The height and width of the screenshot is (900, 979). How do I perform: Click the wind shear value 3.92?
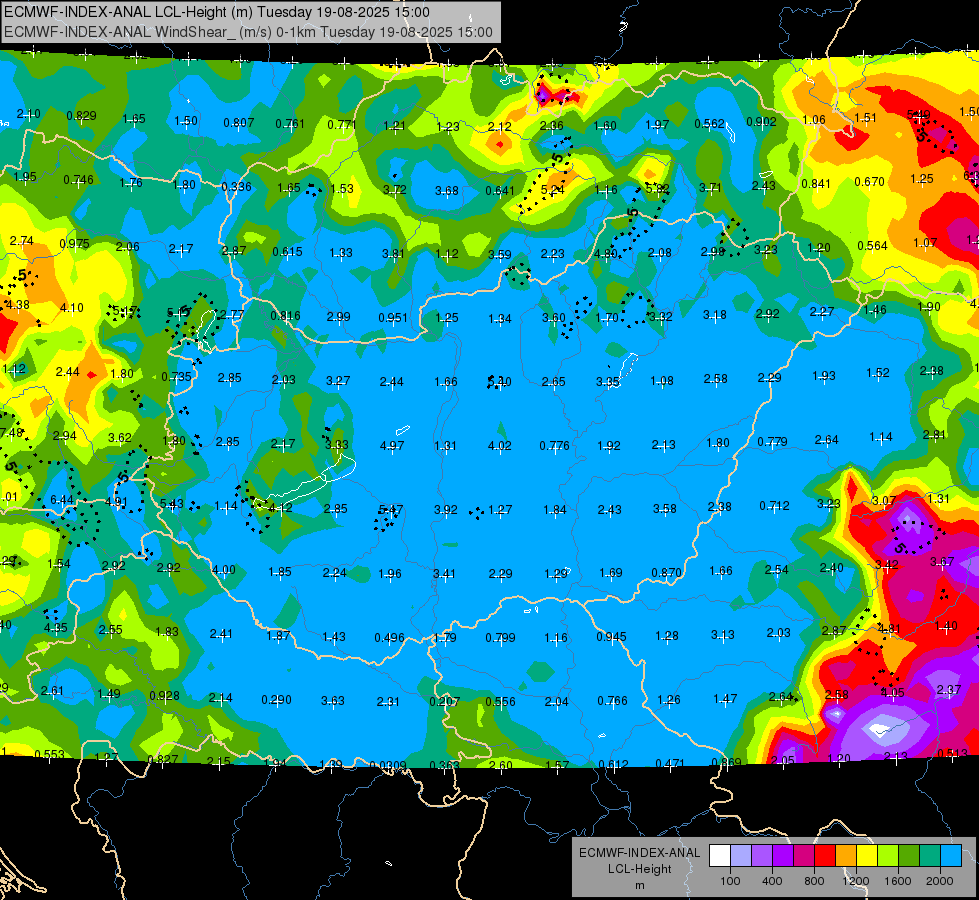(x=445, y=510)
